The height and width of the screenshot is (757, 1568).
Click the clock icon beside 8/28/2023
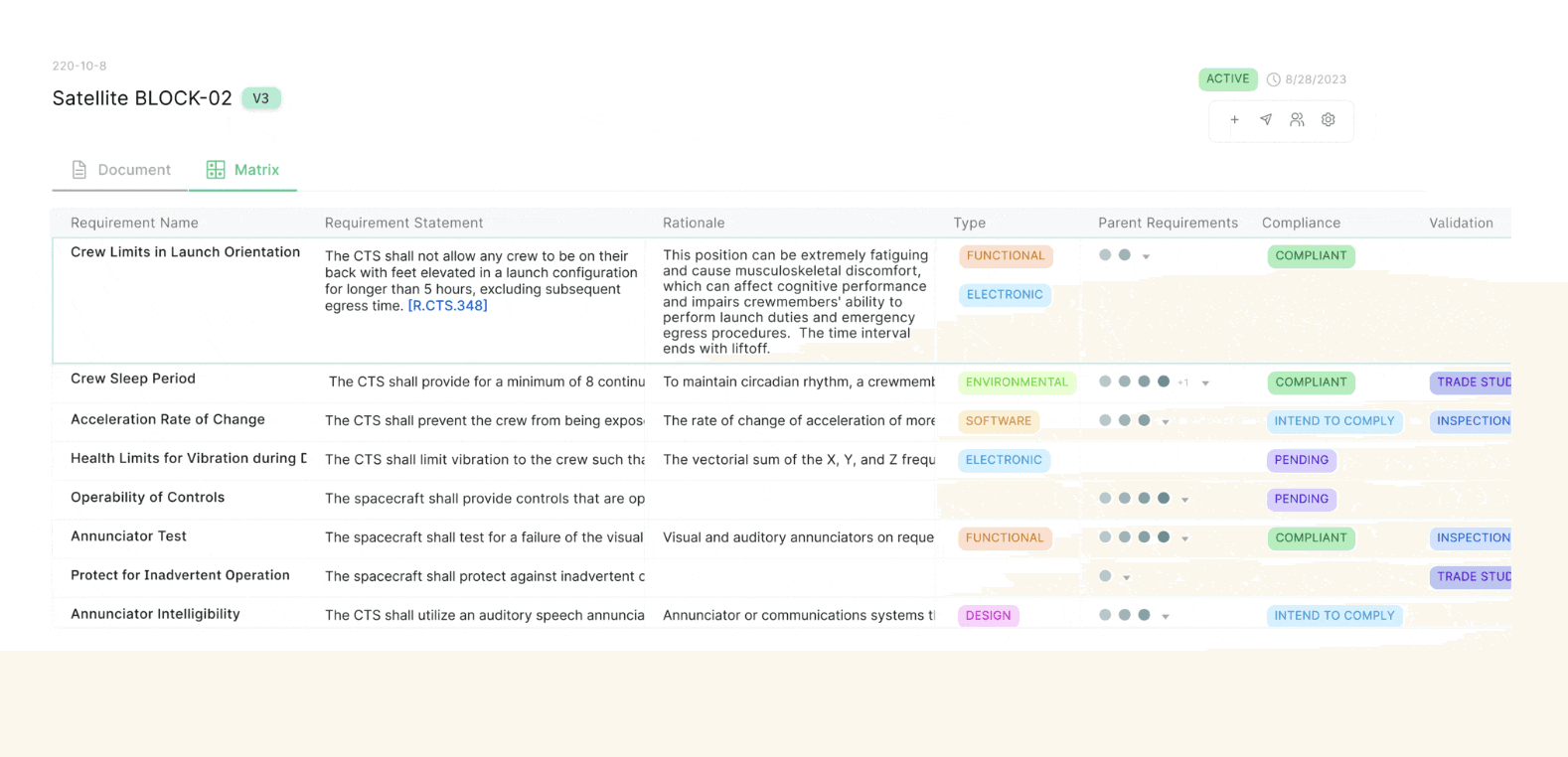1273,79
